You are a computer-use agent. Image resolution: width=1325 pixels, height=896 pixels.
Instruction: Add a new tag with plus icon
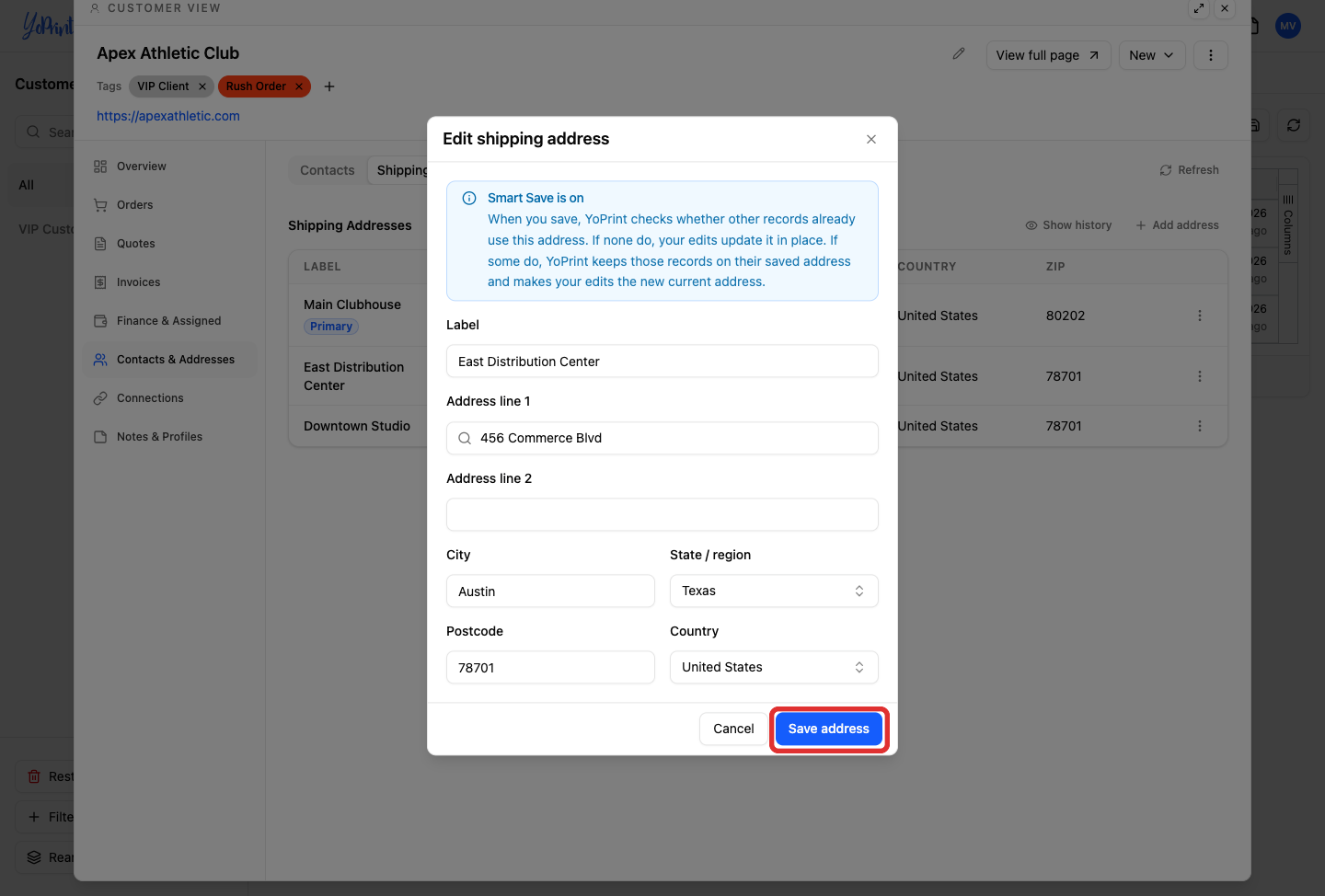(x=329, y=86)
